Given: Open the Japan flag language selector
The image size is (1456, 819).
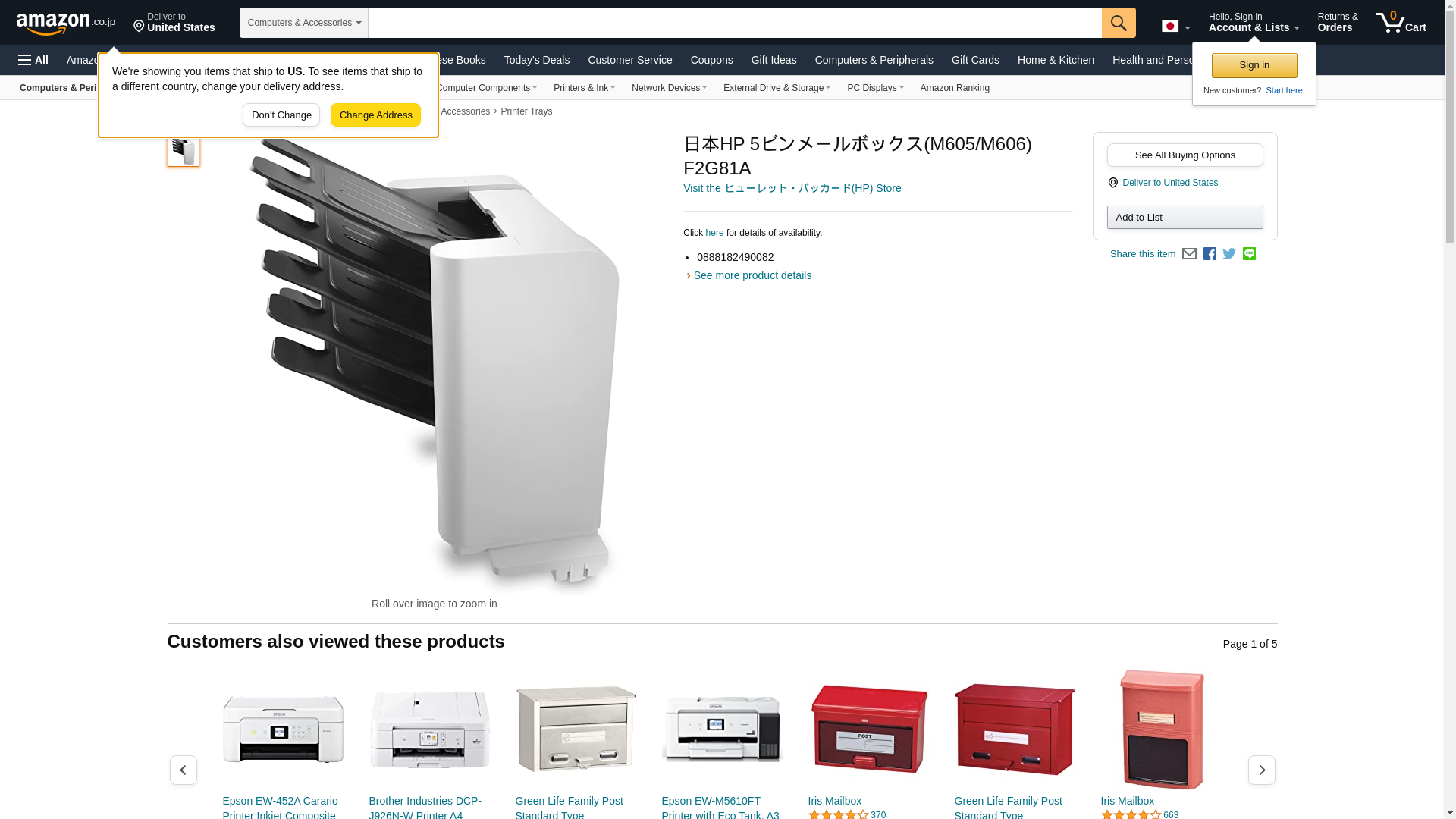Looking at the screenshot, I should coord(1175,26).
